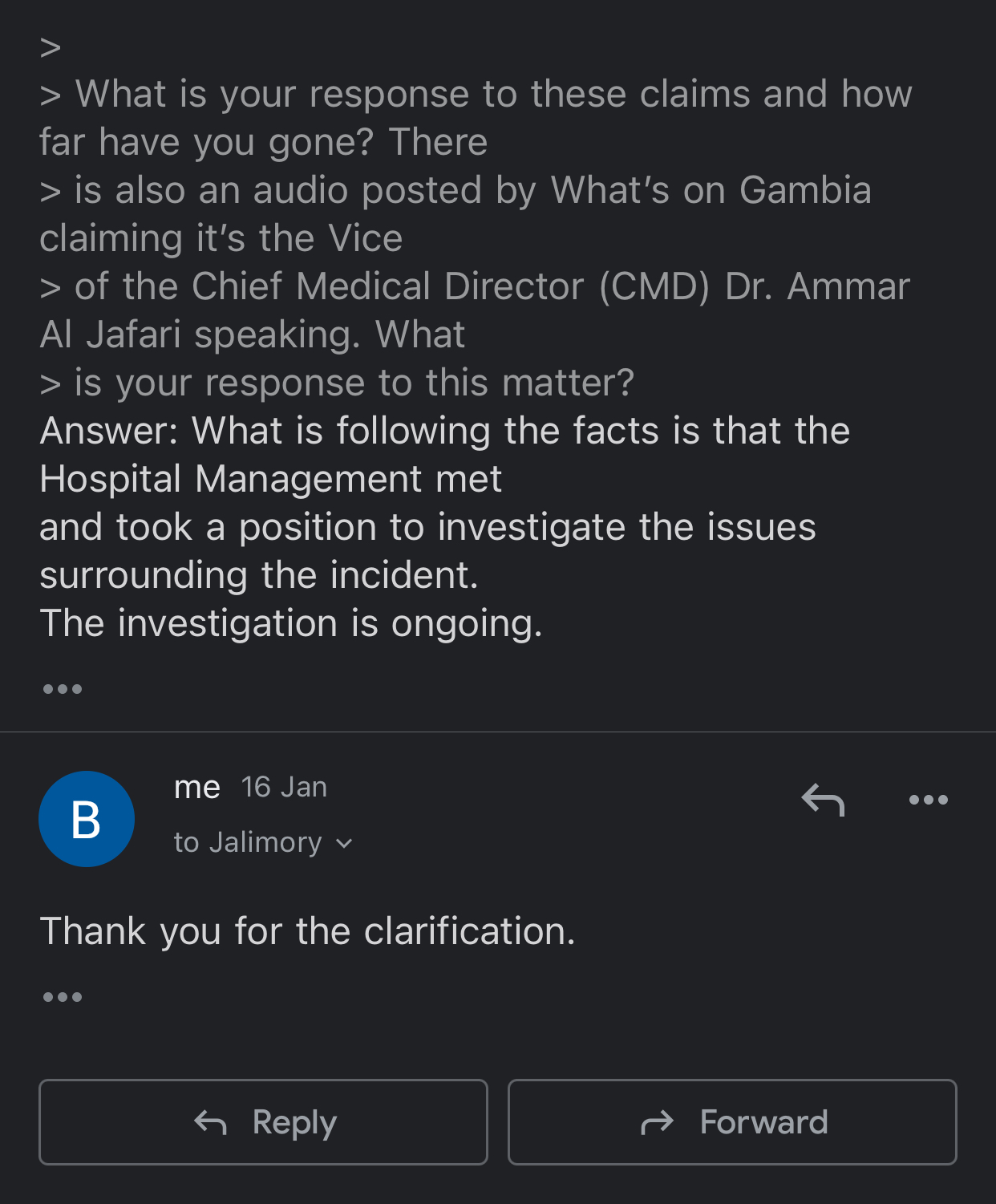Open more options for the 'me' message
The image size is (996, 1204).
coord(928,800)
